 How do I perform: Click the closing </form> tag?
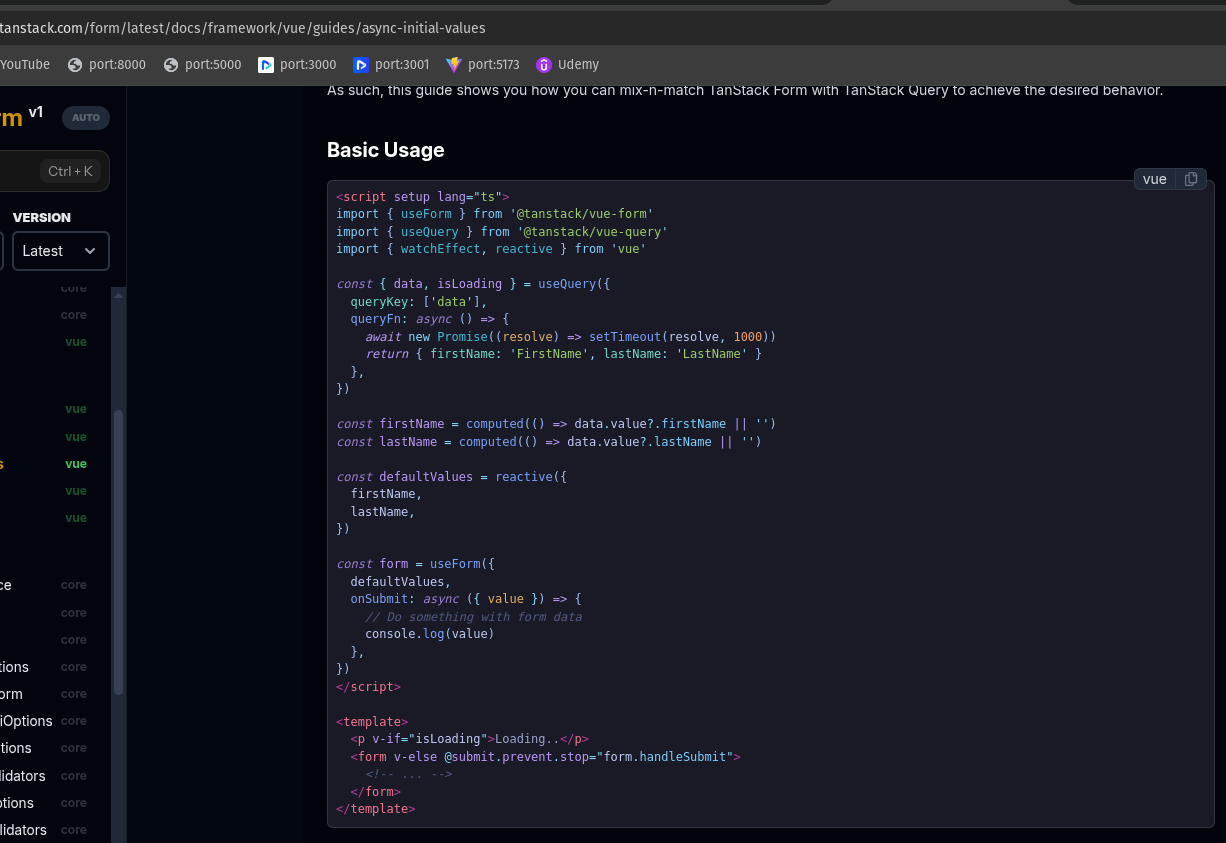376,792
